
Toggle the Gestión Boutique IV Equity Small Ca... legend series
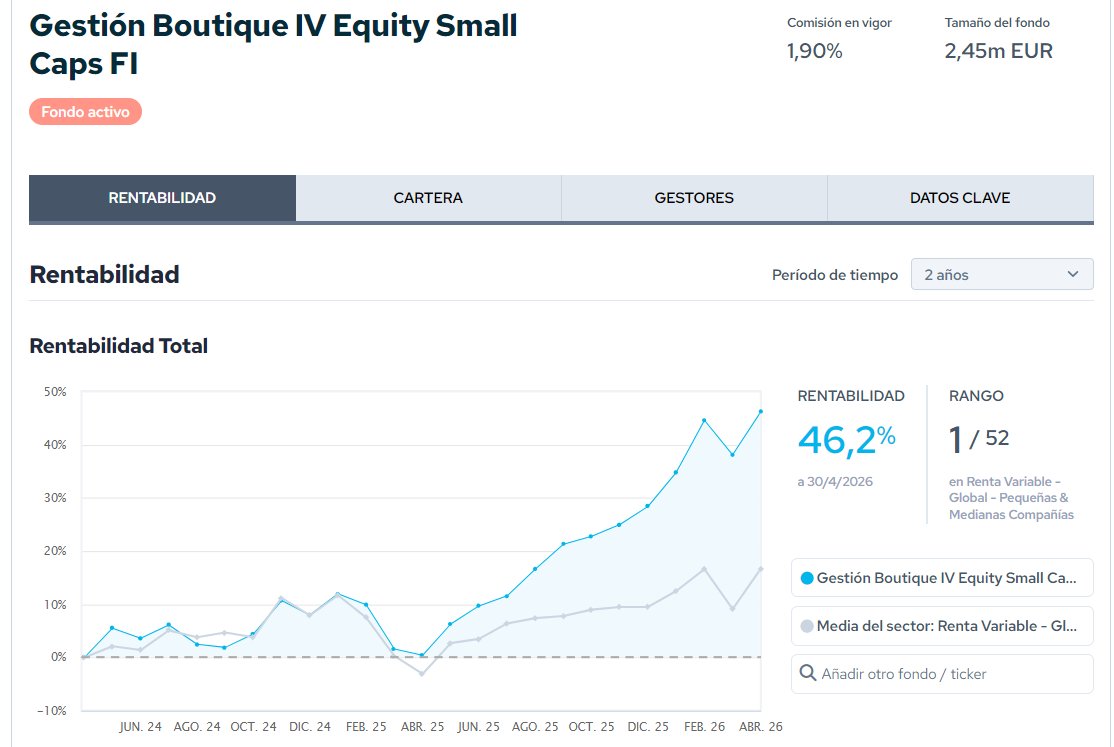[942, 578]
